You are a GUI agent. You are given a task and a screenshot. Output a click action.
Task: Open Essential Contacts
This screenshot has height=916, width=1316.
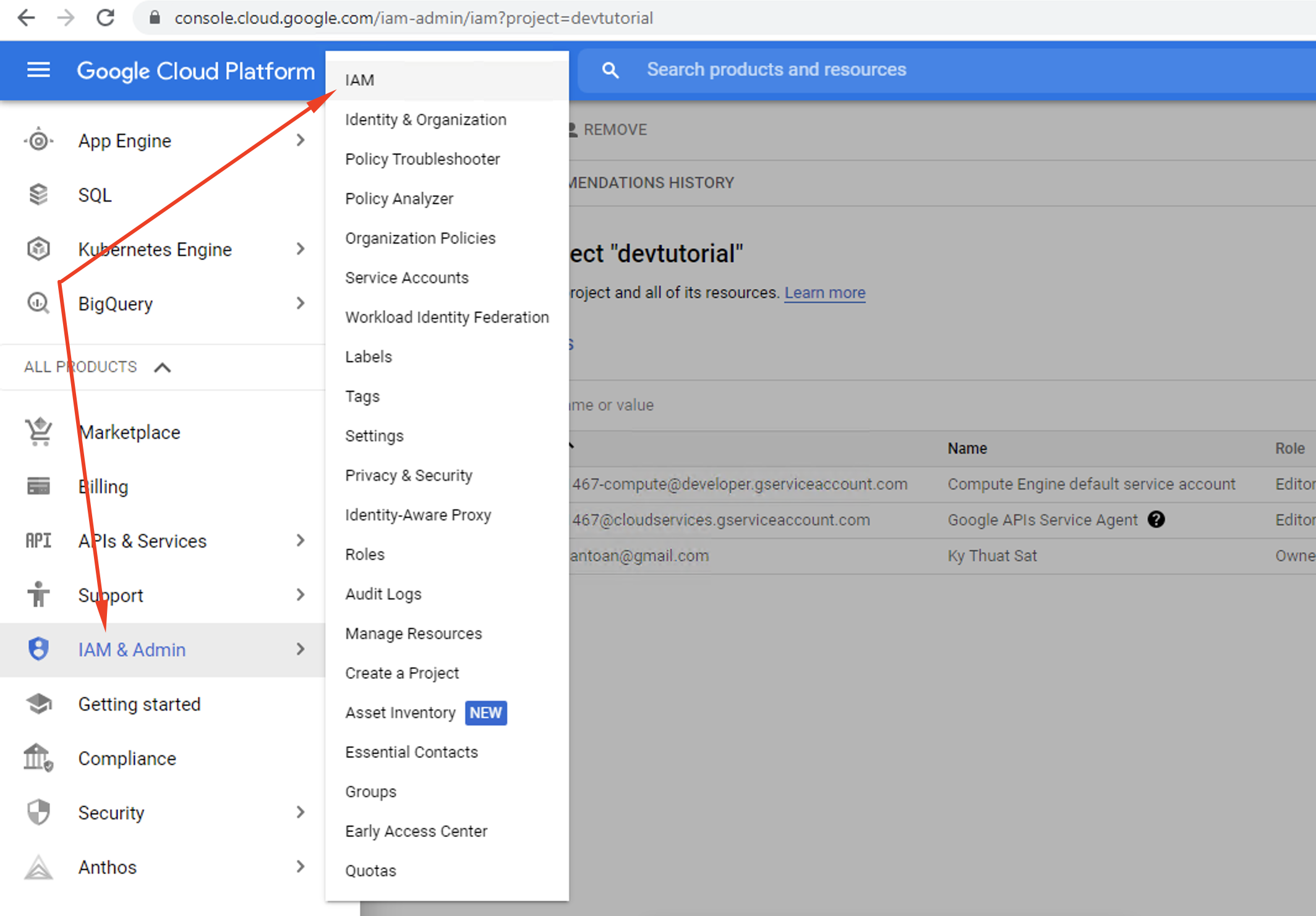click(x=447, y=752)
